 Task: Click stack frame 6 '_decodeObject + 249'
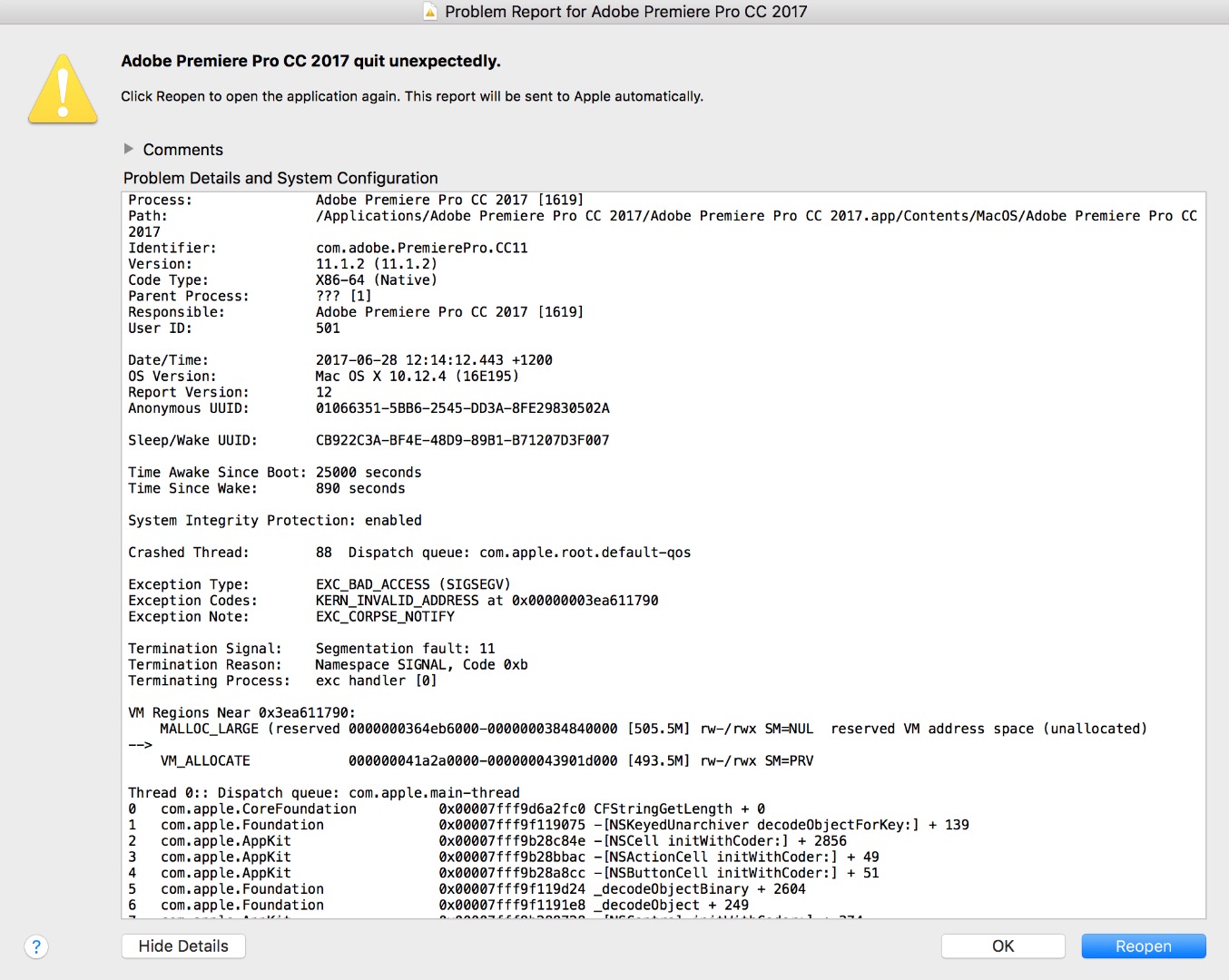671,906
